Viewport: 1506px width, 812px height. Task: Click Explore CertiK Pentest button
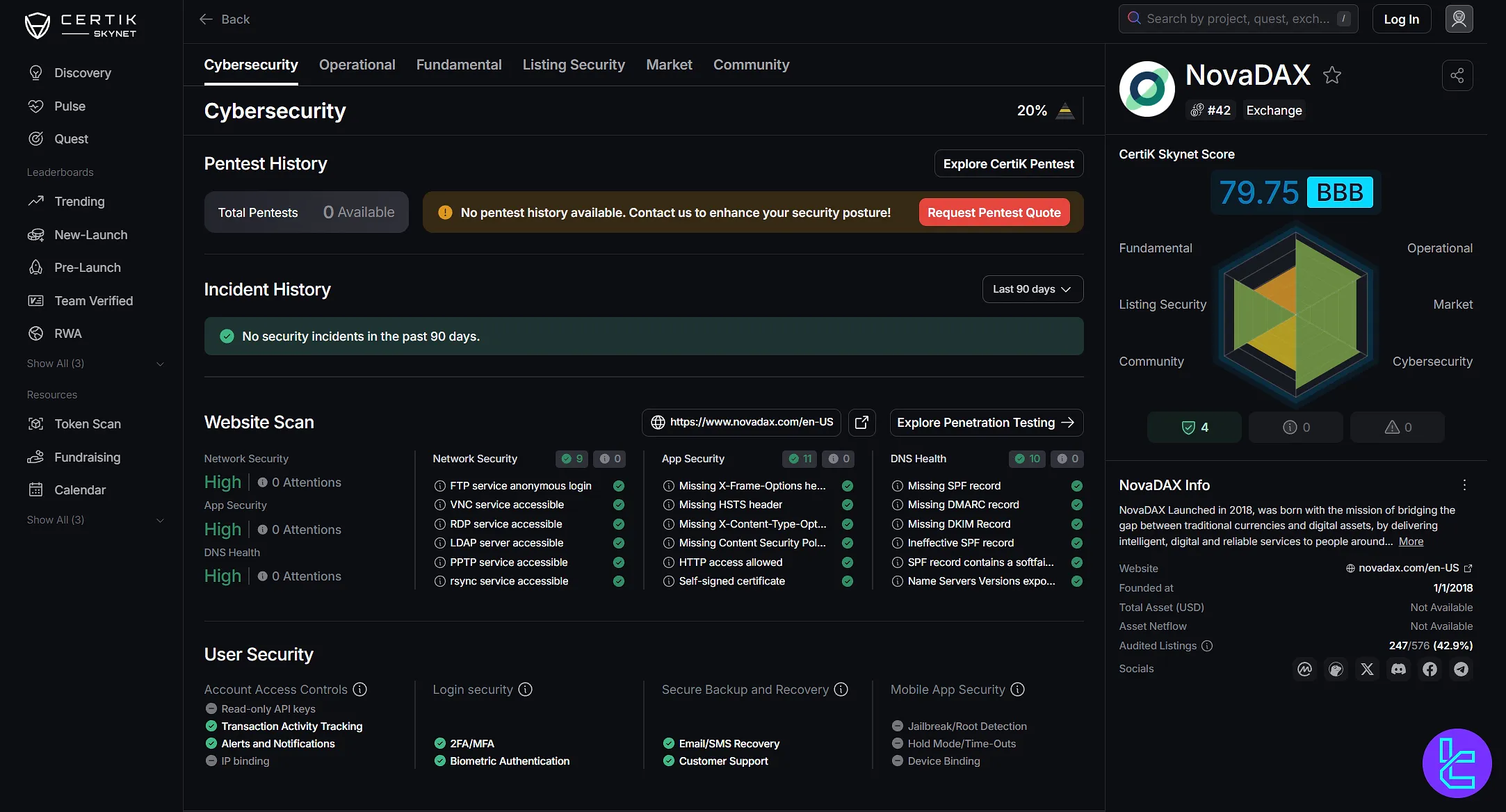1008,164
